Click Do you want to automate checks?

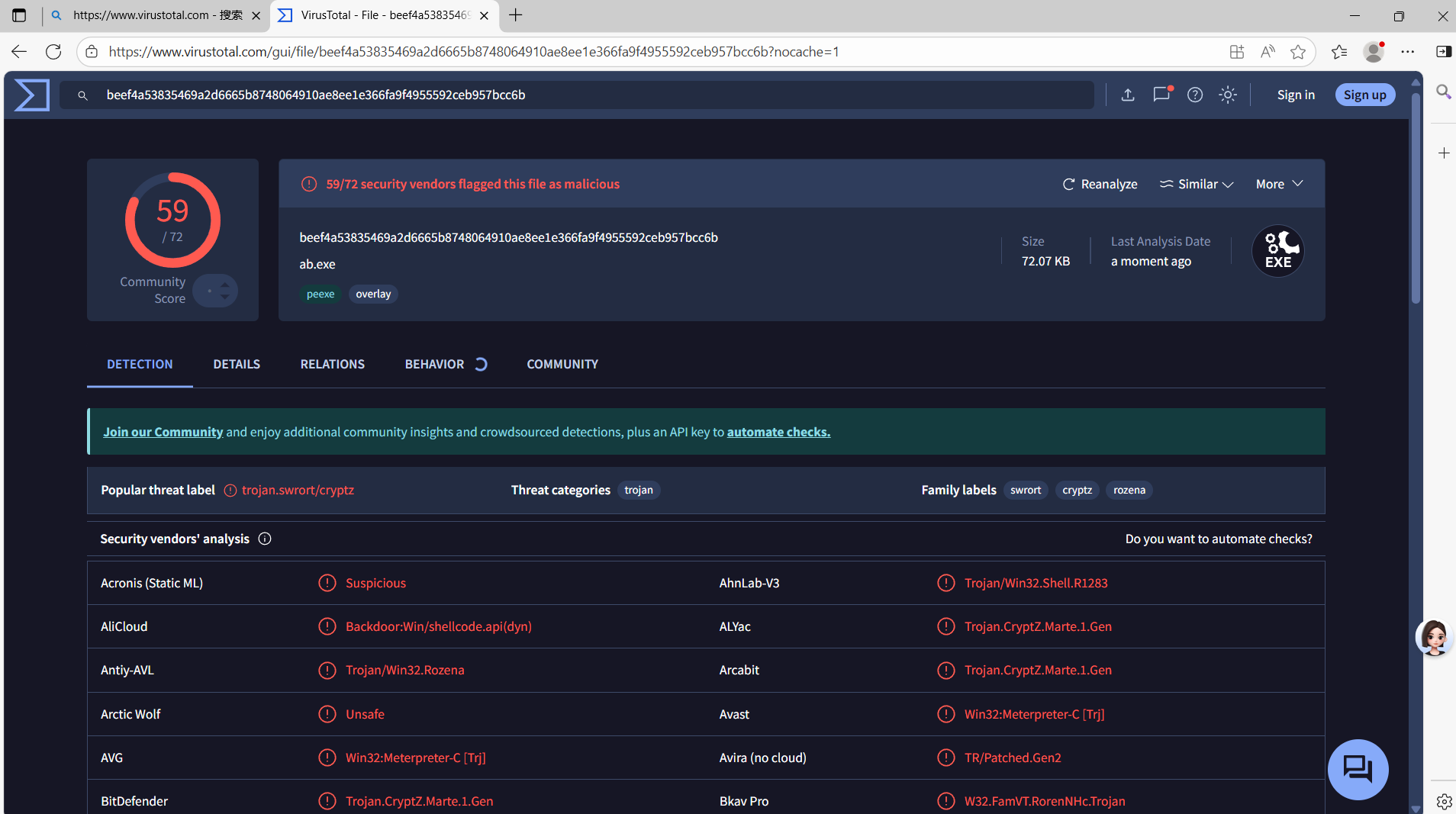[x=1219, y=539]
